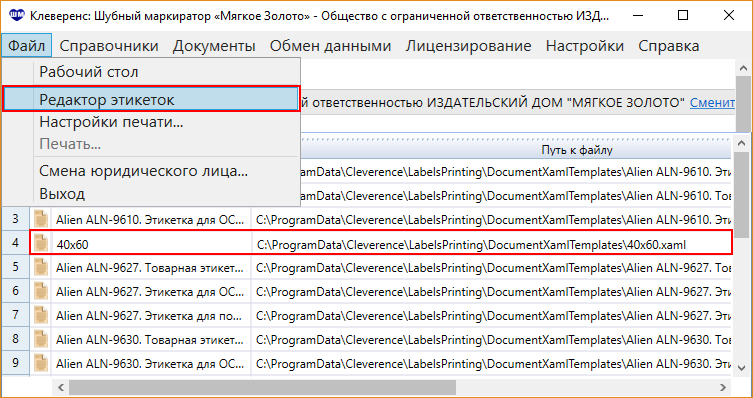
Task: Click the application logo in title bar
Action: pyautogui.click(x=16, y=15)
